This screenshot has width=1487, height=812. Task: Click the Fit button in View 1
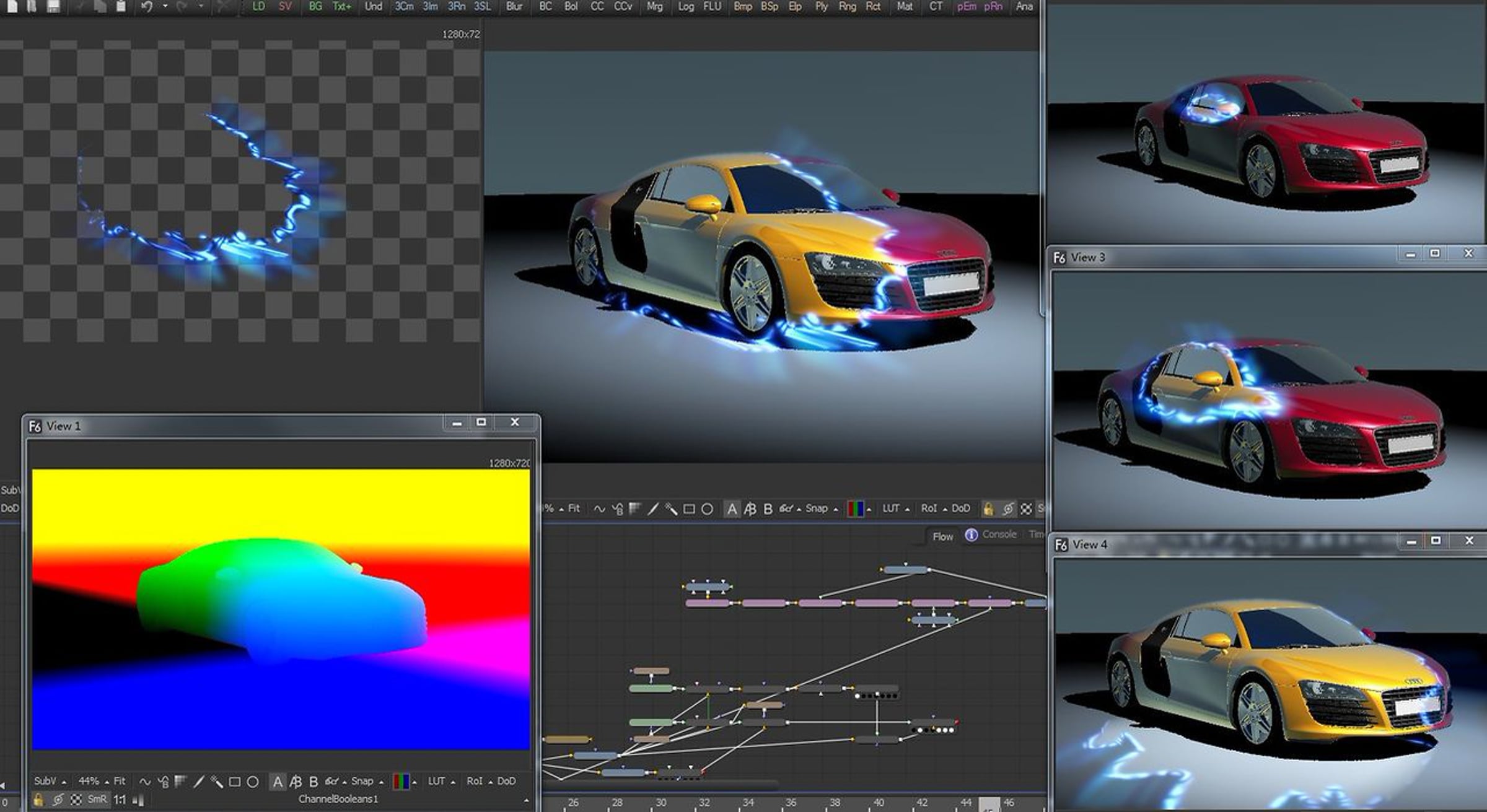point(120,782)
